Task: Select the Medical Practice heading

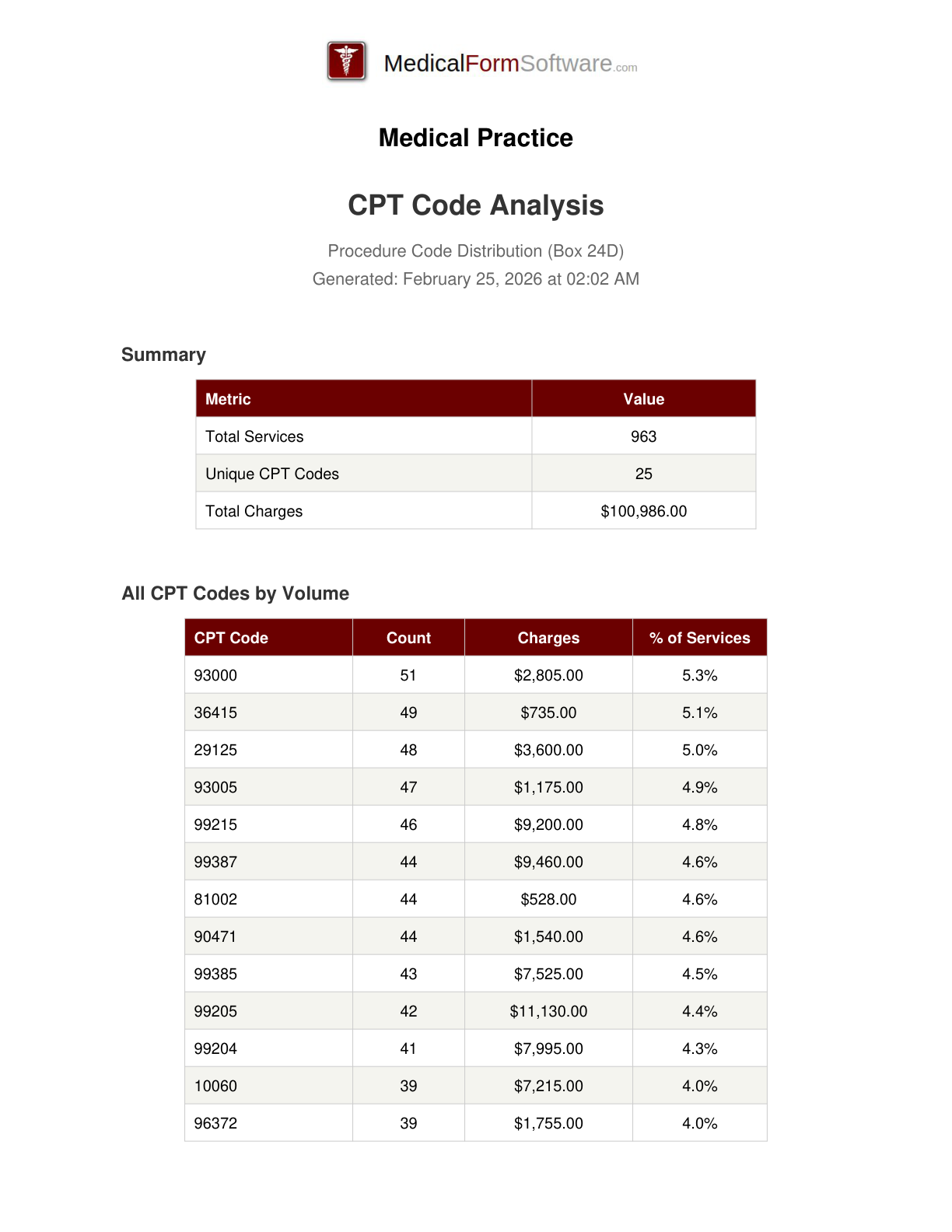Action: point(475,138)
